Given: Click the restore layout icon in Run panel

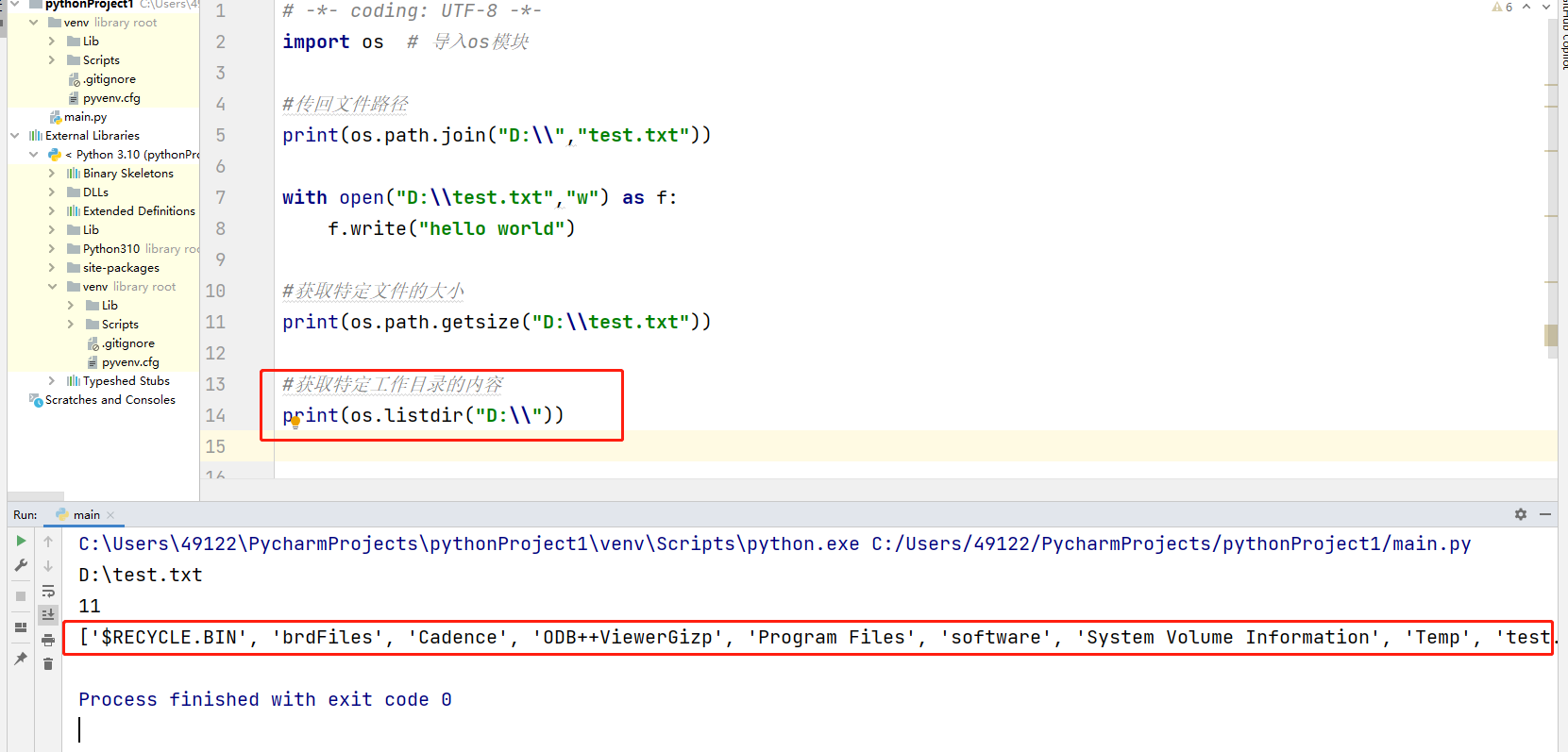Looking at the screenshot, I should [21, 627].
